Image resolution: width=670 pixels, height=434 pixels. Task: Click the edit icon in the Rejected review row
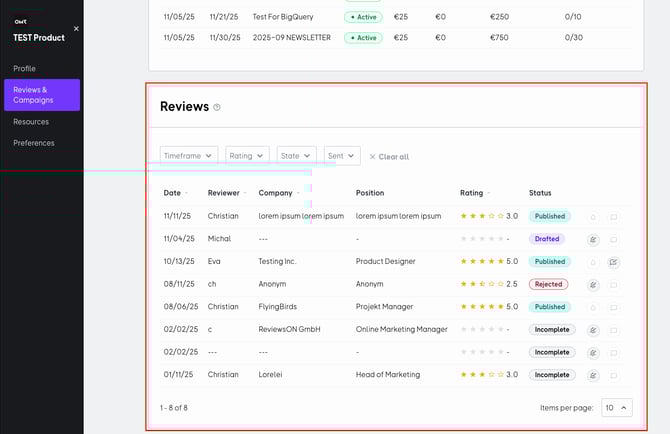(x=593, y=285)
